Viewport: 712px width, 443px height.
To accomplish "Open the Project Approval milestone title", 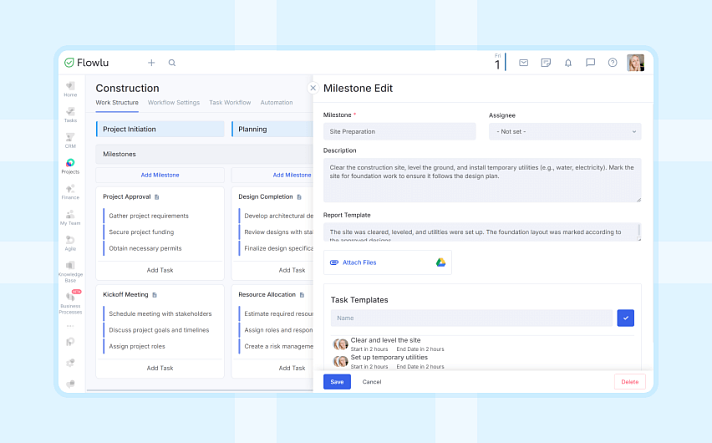I will (x=127, y=197).
